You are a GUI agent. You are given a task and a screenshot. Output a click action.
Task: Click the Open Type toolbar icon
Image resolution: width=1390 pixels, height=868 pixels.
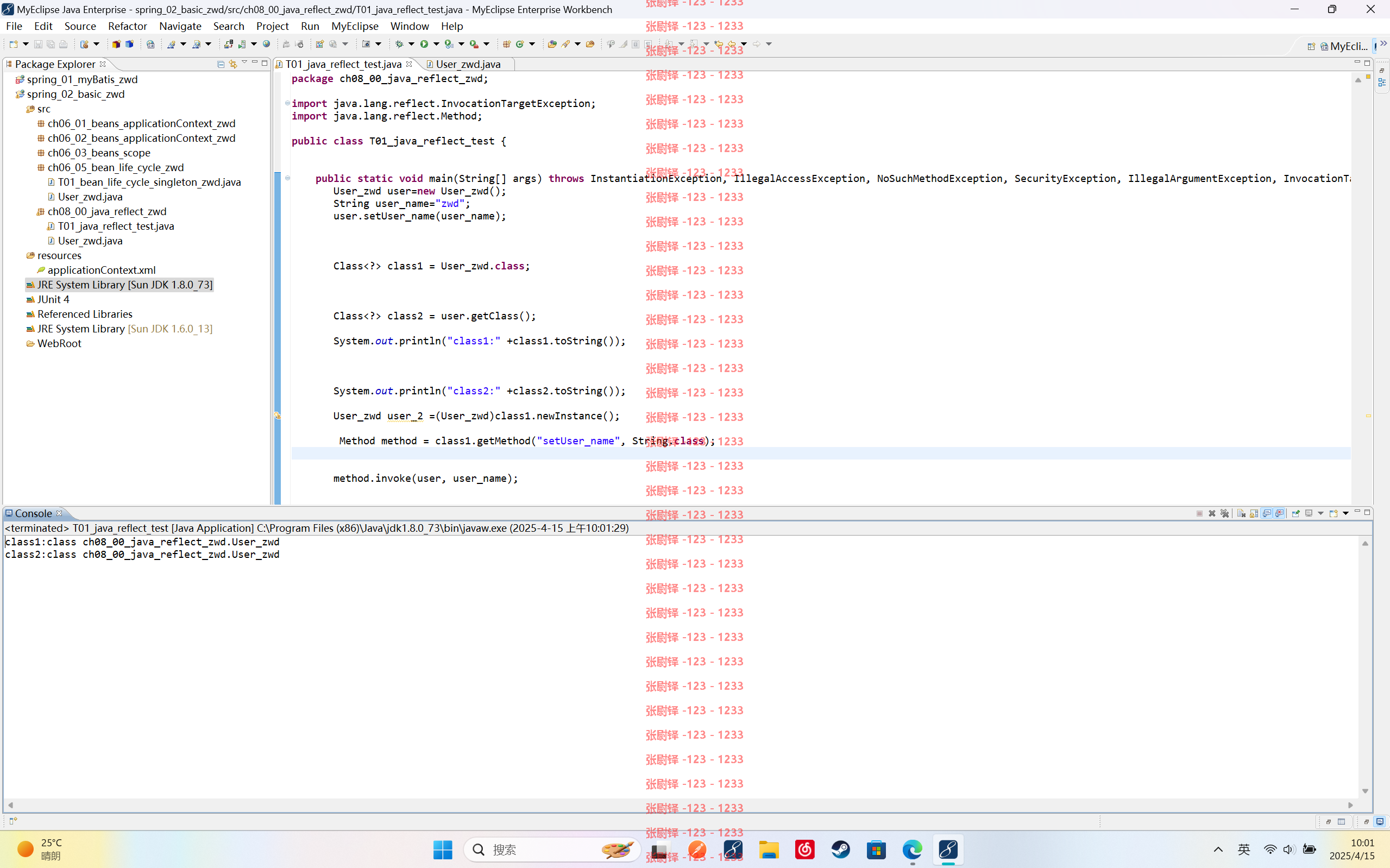pos(552,44)
